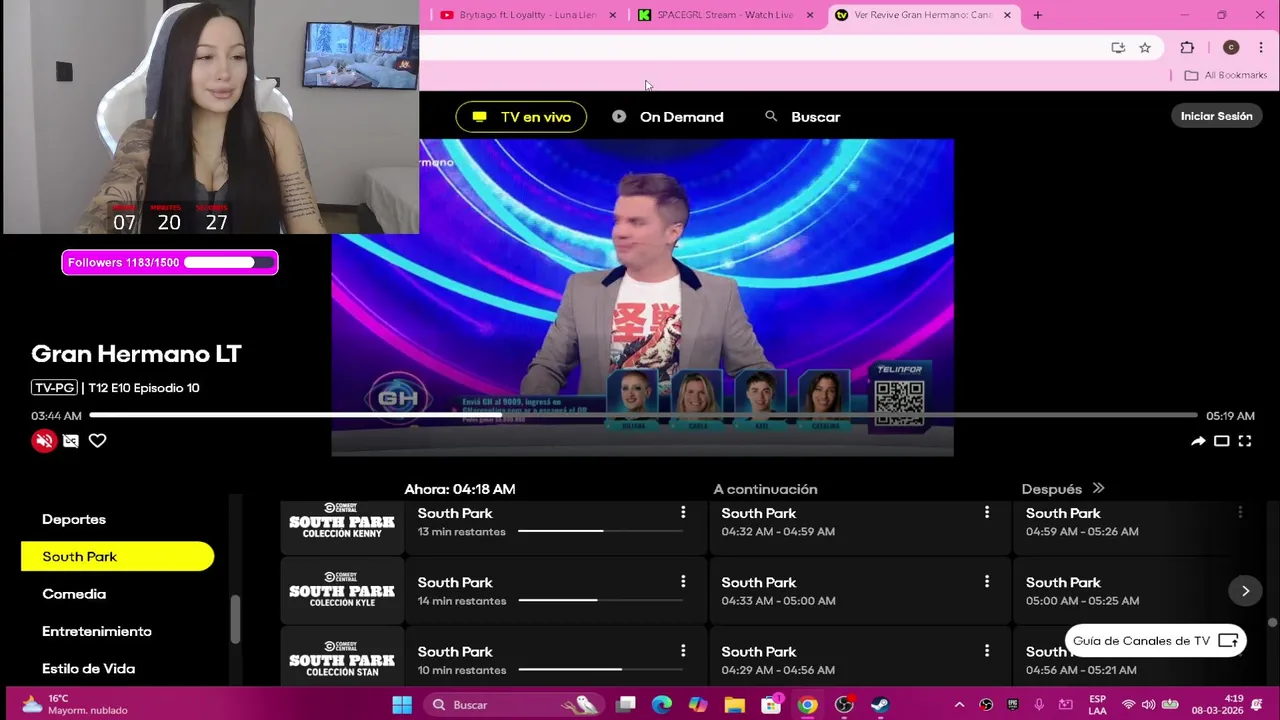Select the Estilo de Vida category
1280x720 pixels.
[88, 669]
